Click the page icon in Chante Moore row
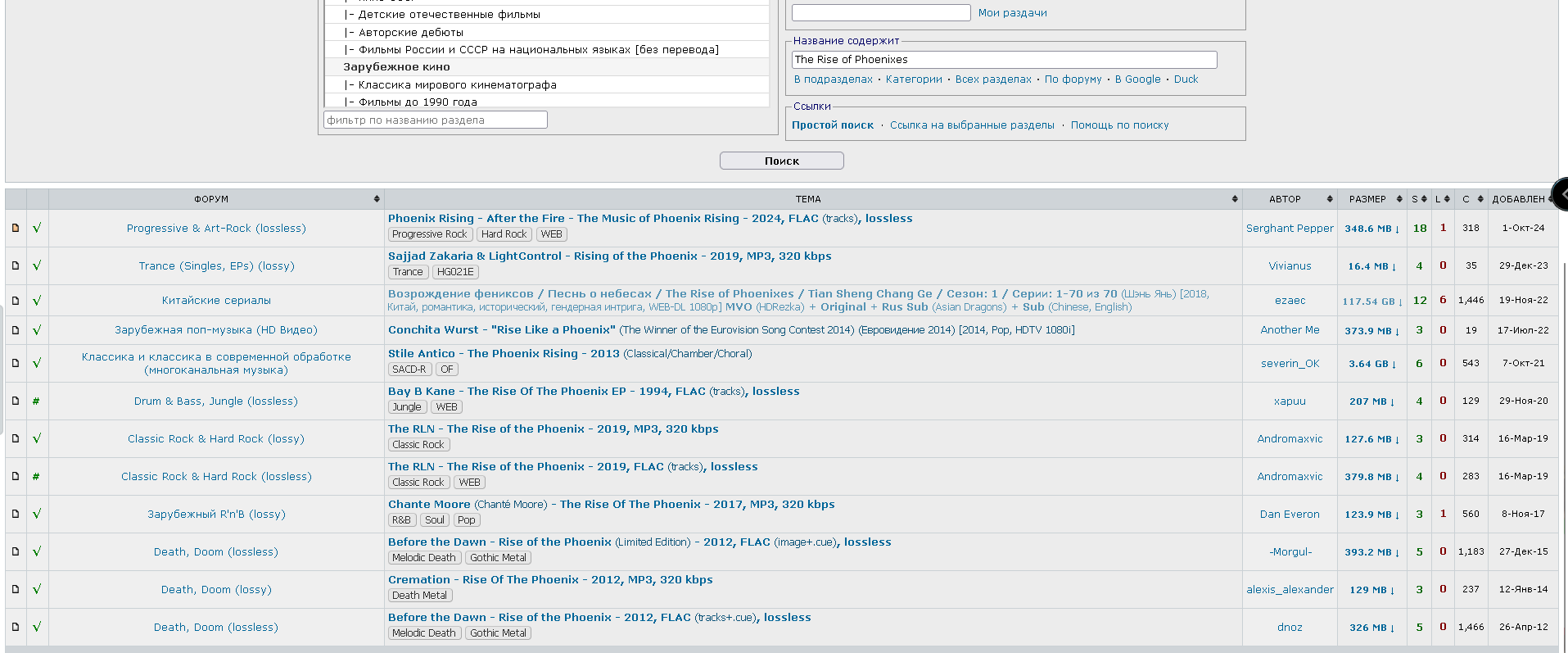Image resolution: width=1568 pixels, height=653 pixels. (16, 514)
